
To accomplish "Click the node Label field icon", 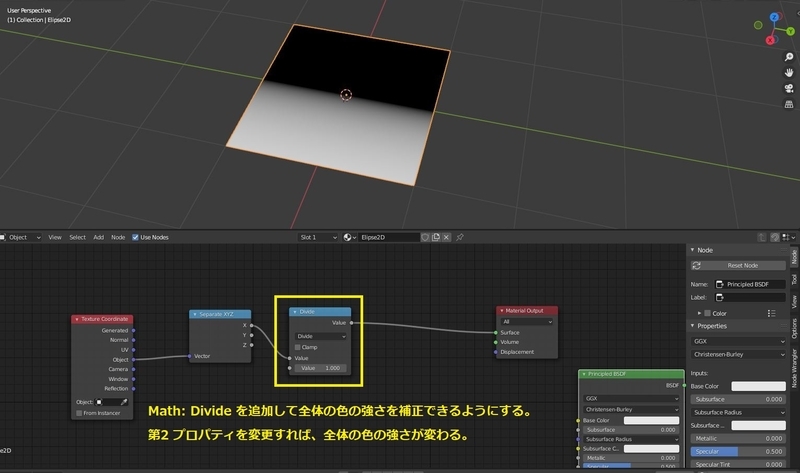I will [719, 297].
